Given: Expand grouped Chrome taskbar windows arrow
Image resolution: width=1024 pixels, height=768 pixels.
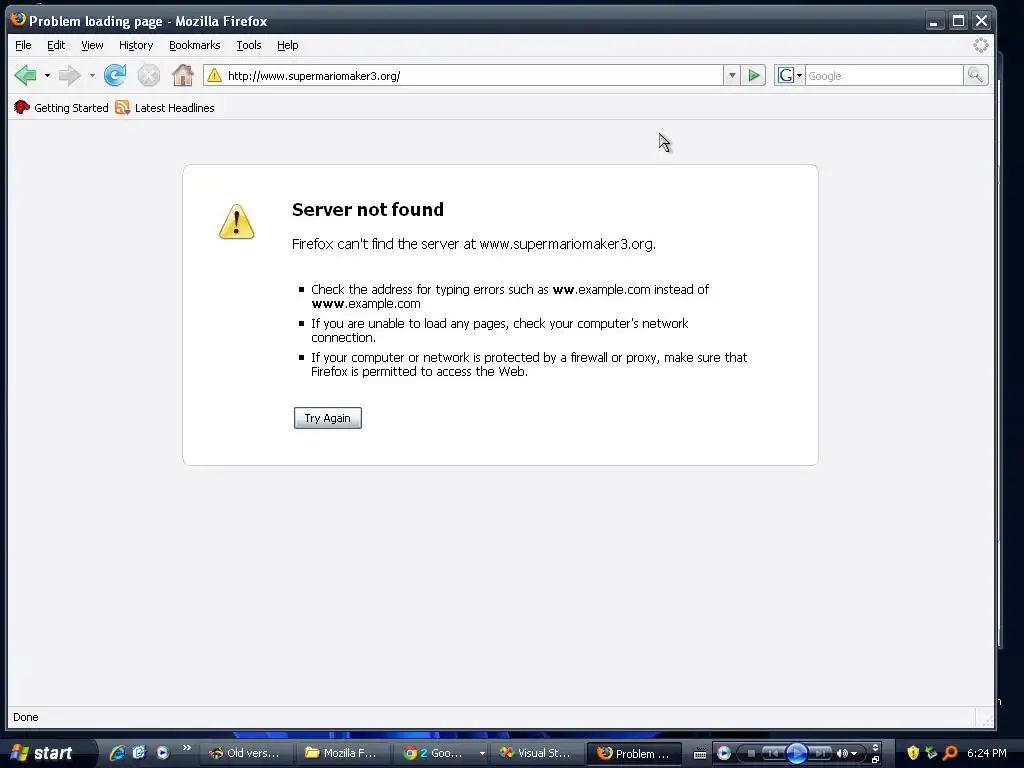Looking at the screenshot, I should pos(482,754).
